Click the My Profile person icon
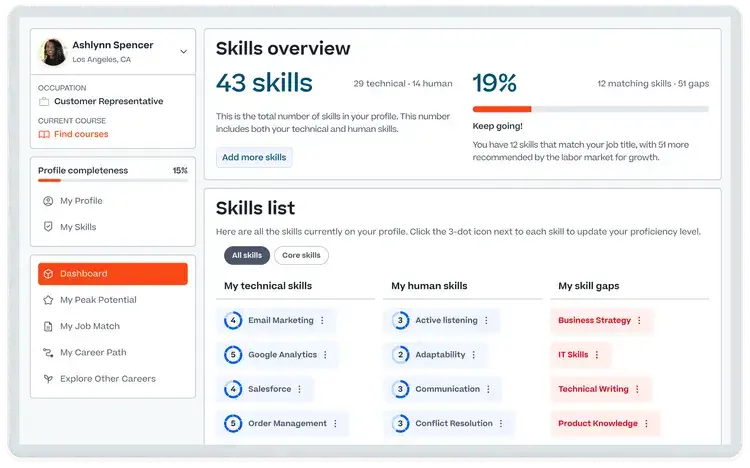750x468 pixels. (47, 201)
